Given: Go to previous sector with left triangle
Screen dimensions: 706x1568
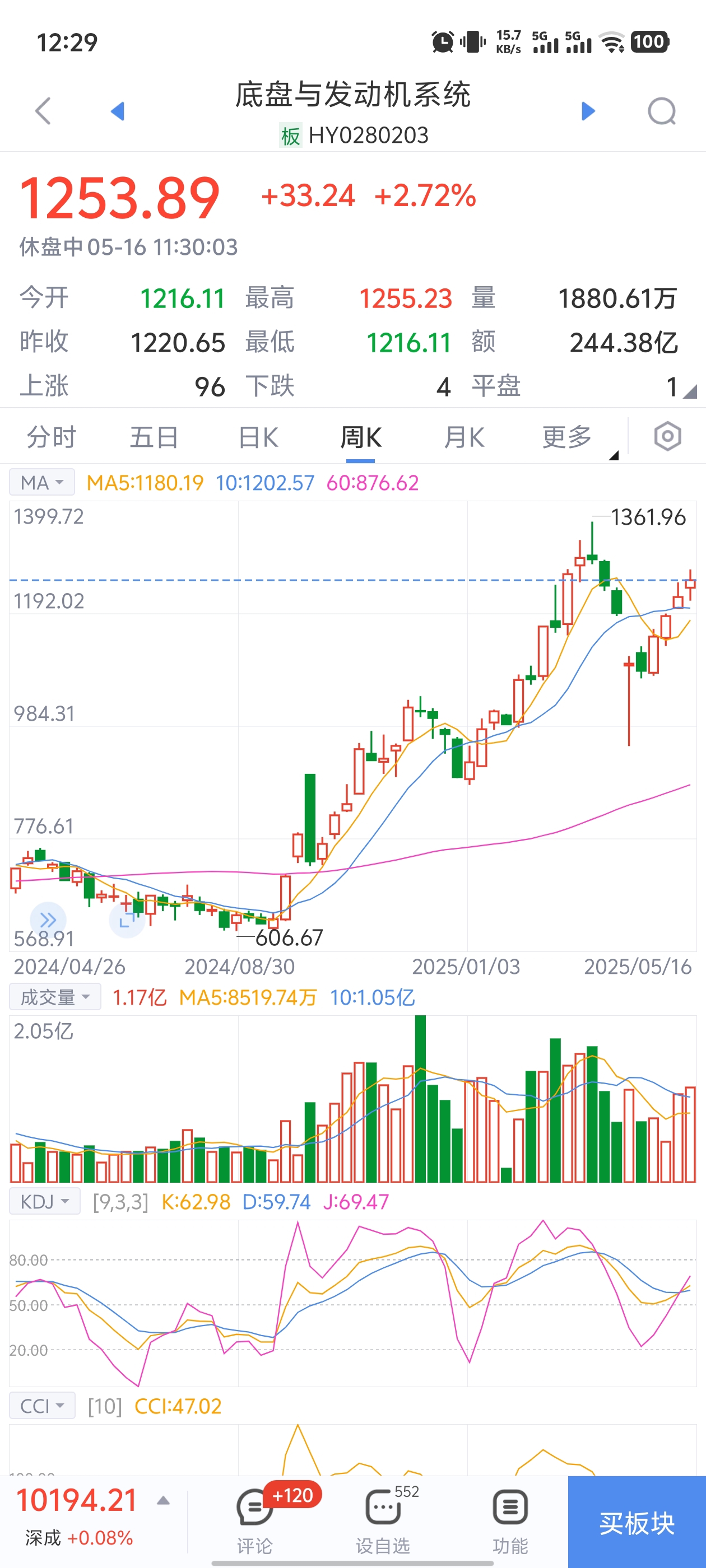Looking at the screenshot, I should click(x=118, y=111).
